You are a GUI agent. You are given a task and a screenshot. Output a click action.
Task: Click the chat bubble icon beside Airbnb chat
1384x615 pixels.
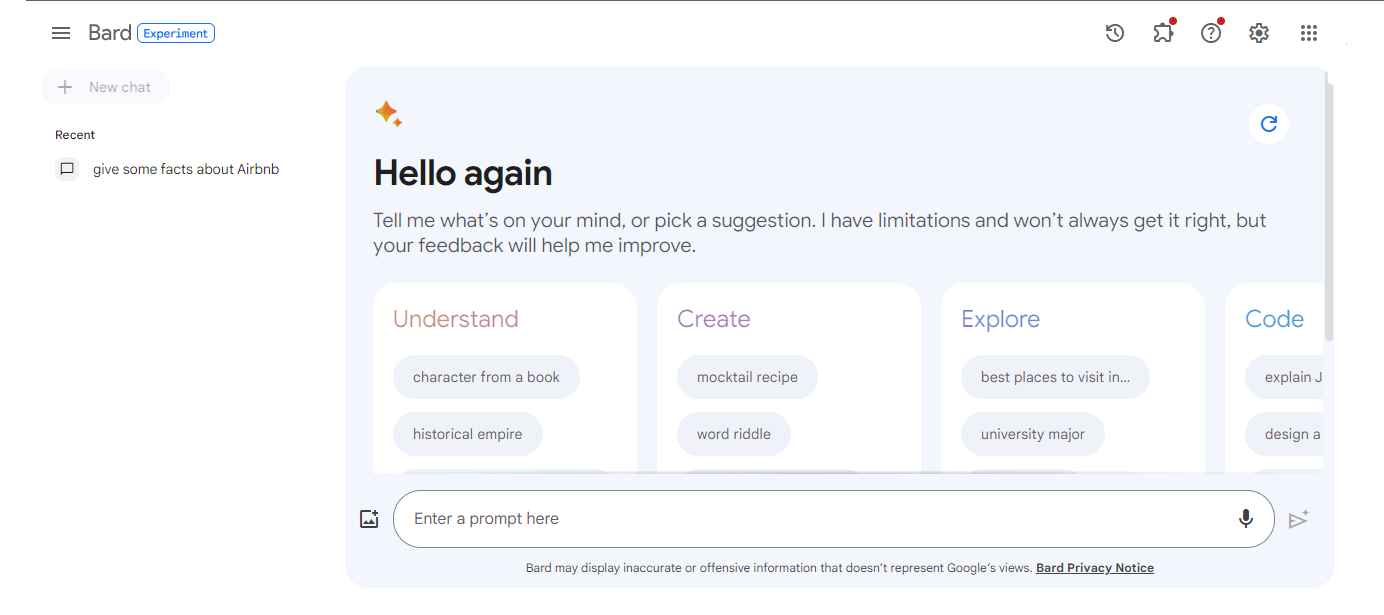67,169
